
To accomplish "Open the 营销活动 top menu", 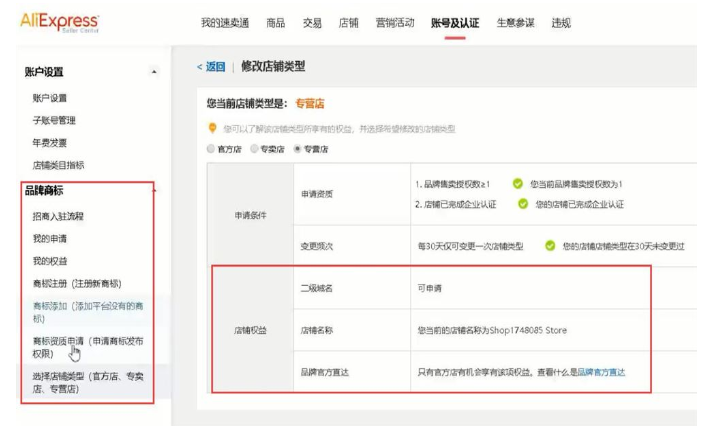I will click(394, 23).
